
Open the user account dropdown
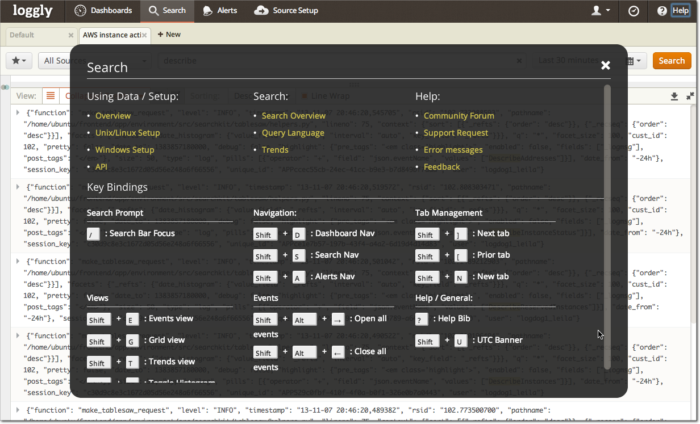click(601, 11)
